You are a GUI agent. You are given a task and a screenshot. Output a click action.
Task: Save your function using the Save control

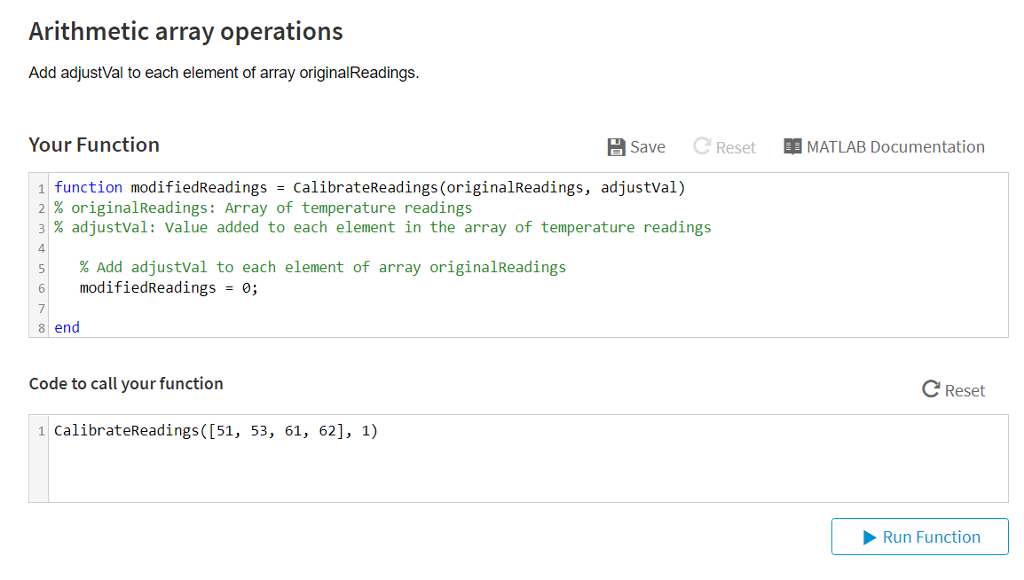[636, 146]
